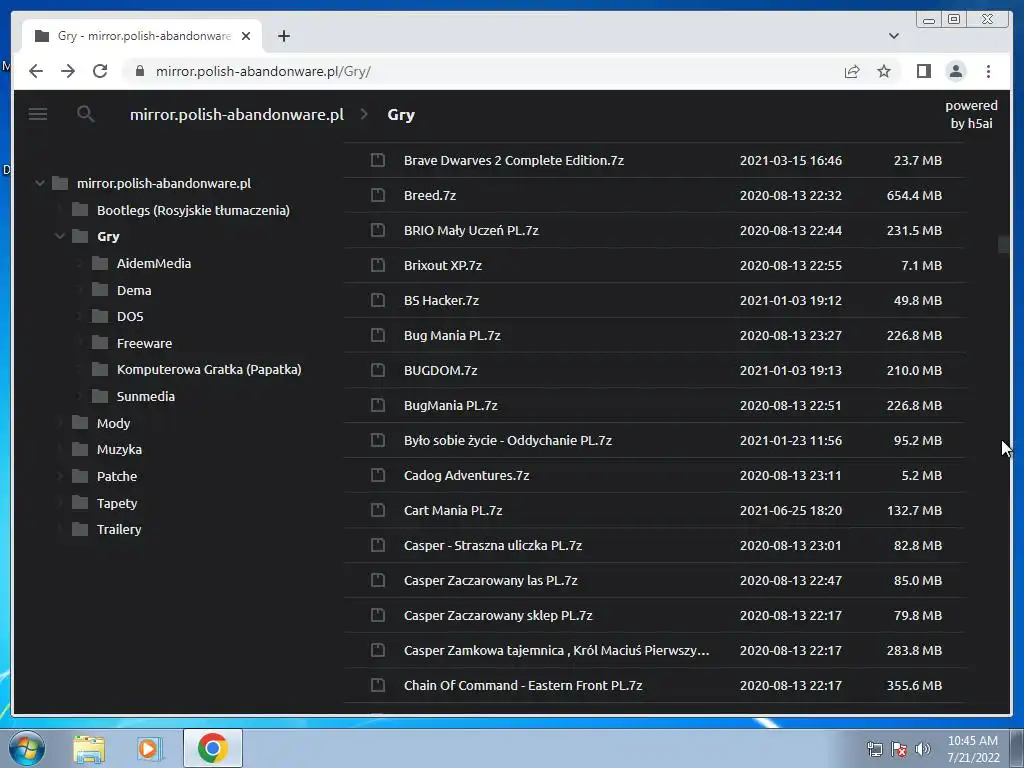This screenshot has height=768, width=1024.
Task: Click the Mody folder icon
Action: coord(80,423)
